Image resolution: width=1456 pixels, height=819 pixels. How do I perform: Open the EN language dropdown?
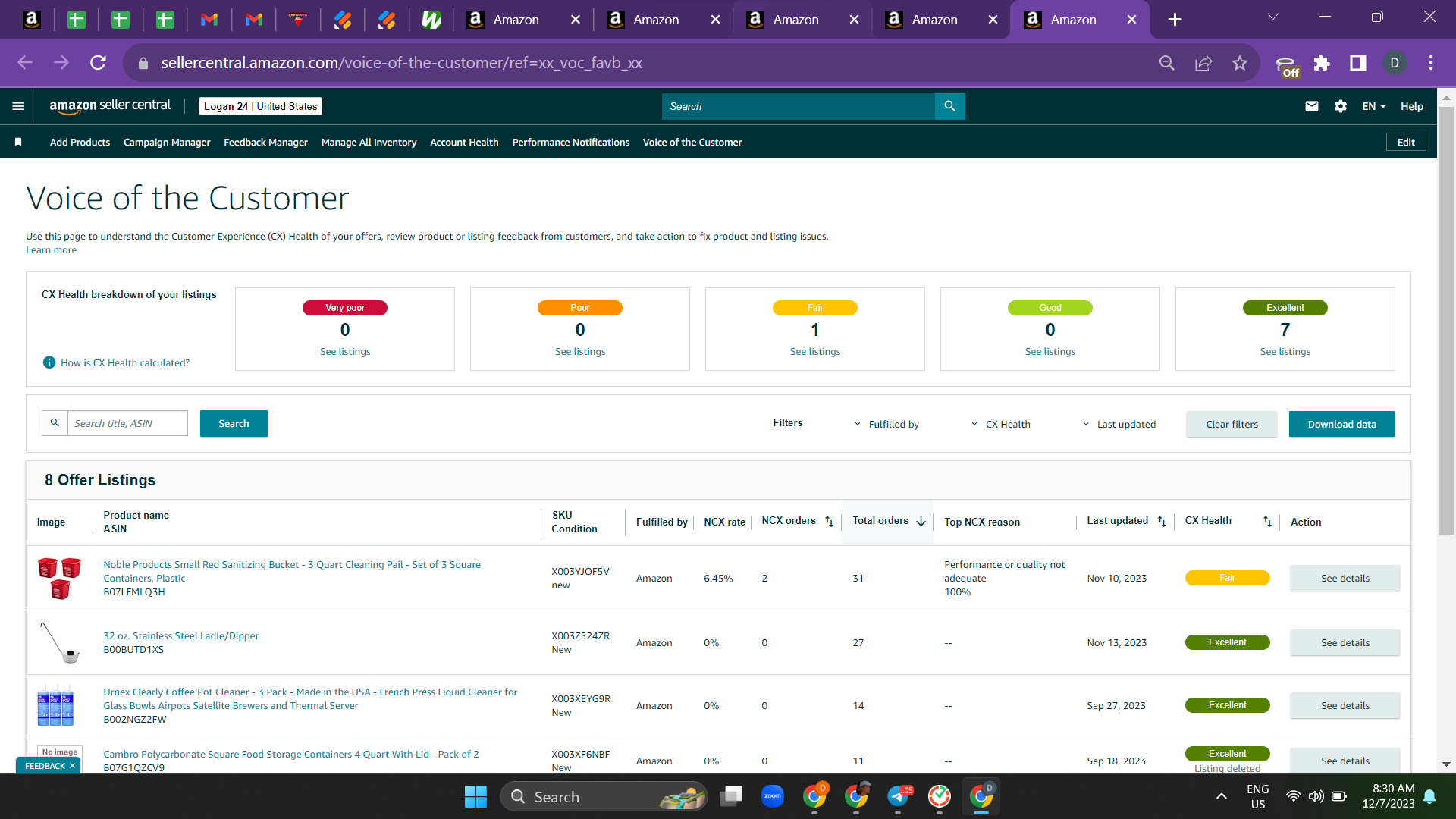pos(1374,106)
